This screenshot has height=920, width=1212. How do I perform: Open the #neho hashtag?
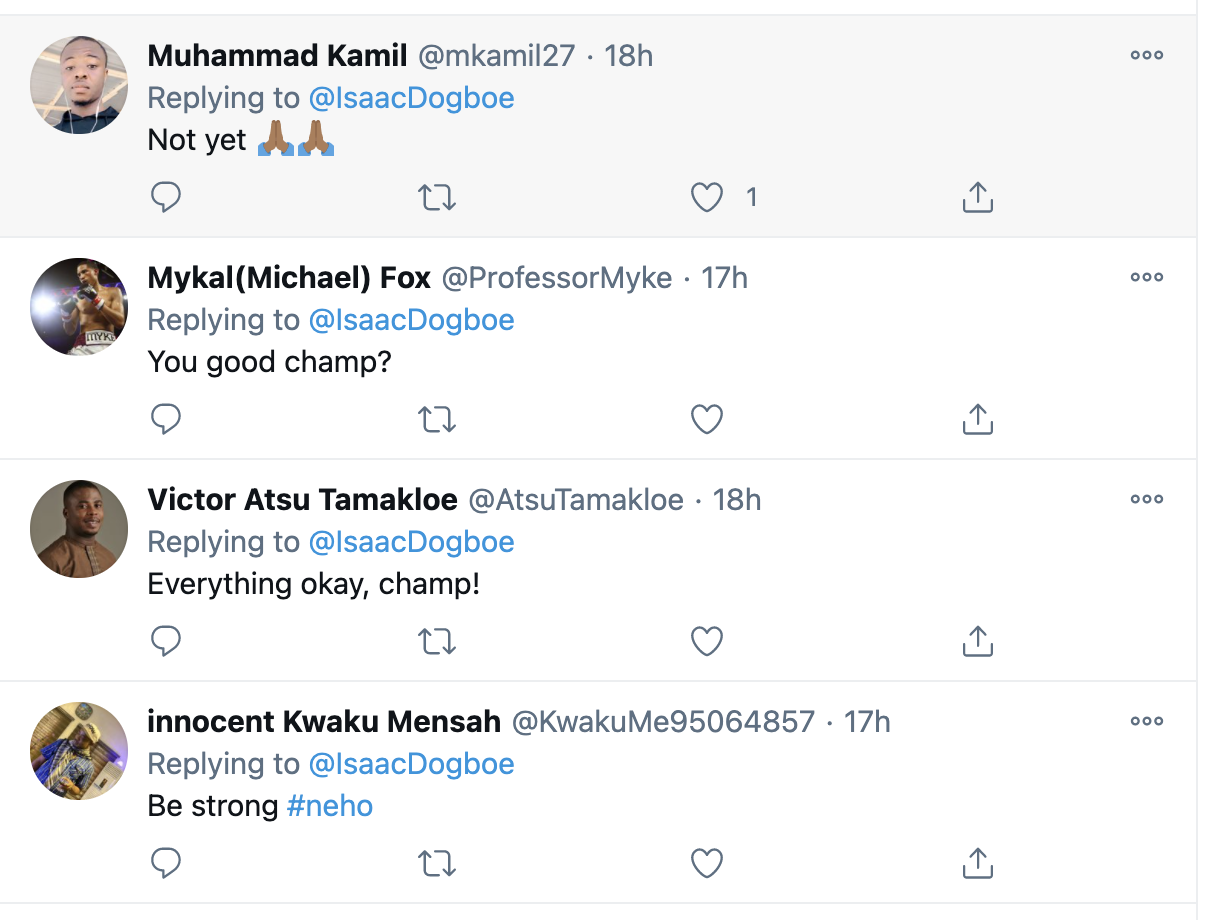tap(330, 806)
